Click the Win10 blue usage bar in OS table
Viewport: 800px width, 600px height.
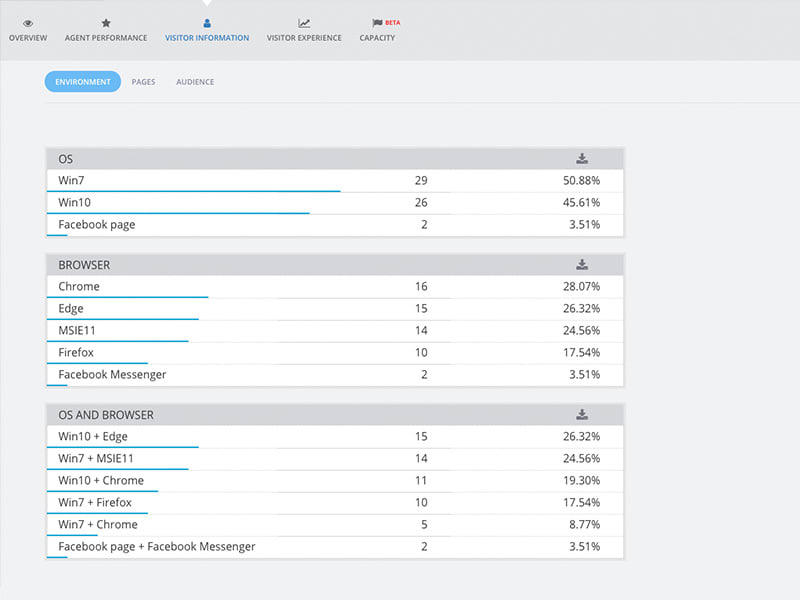pyautogui.click(x=178, y=213)
